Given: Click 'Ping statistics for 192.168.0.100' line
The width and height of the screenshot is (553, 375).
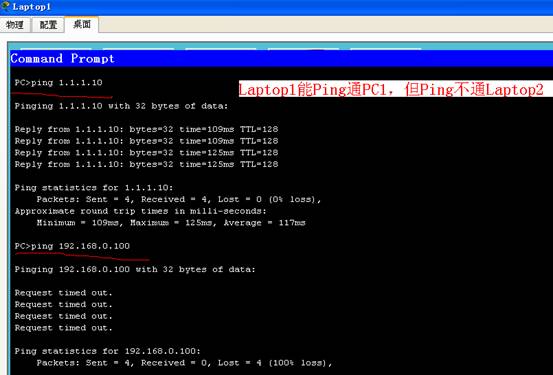Looking at the screenshot, I should point(108,351).
